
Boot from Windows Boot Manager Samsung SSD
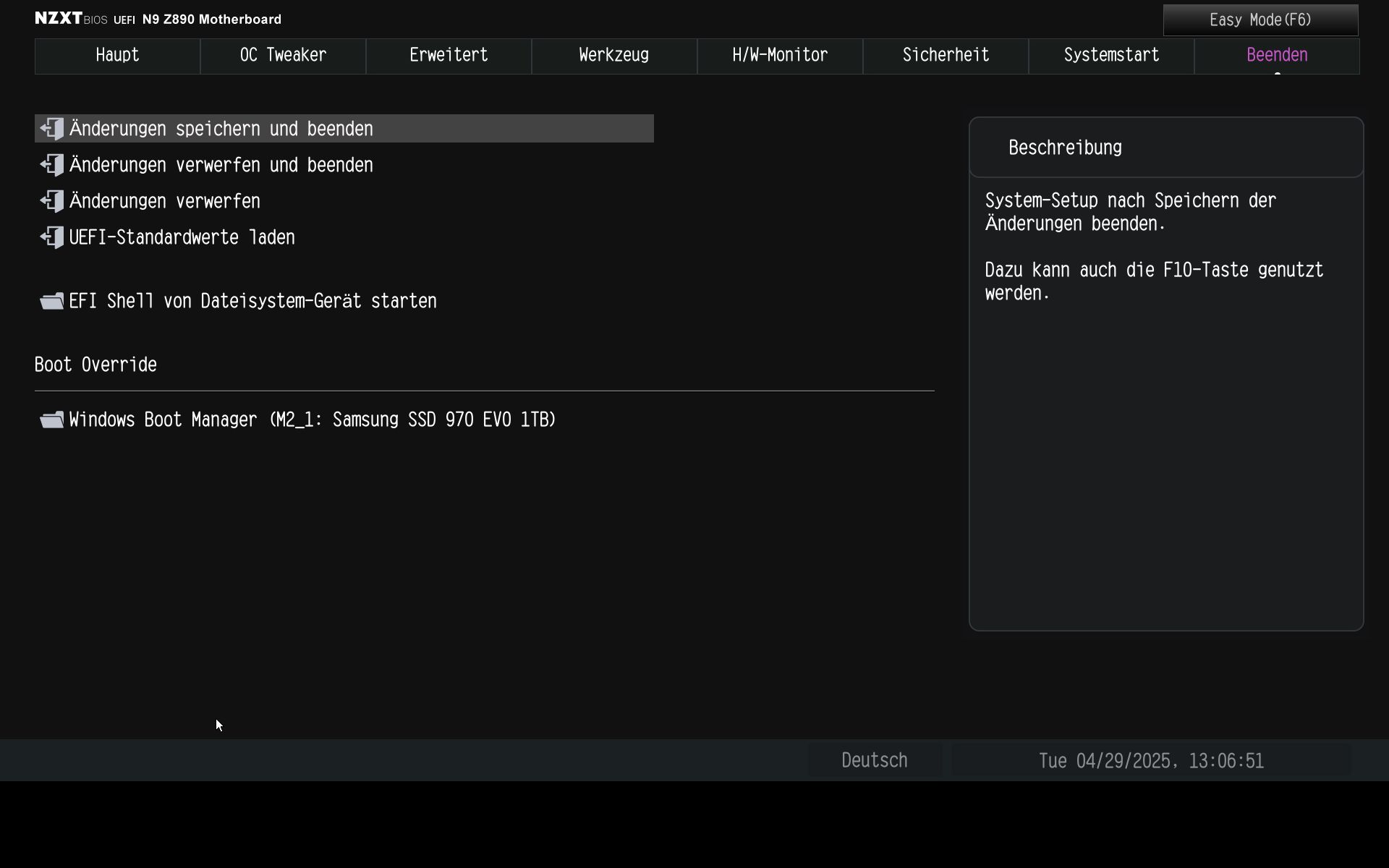(x=313, y=420)
